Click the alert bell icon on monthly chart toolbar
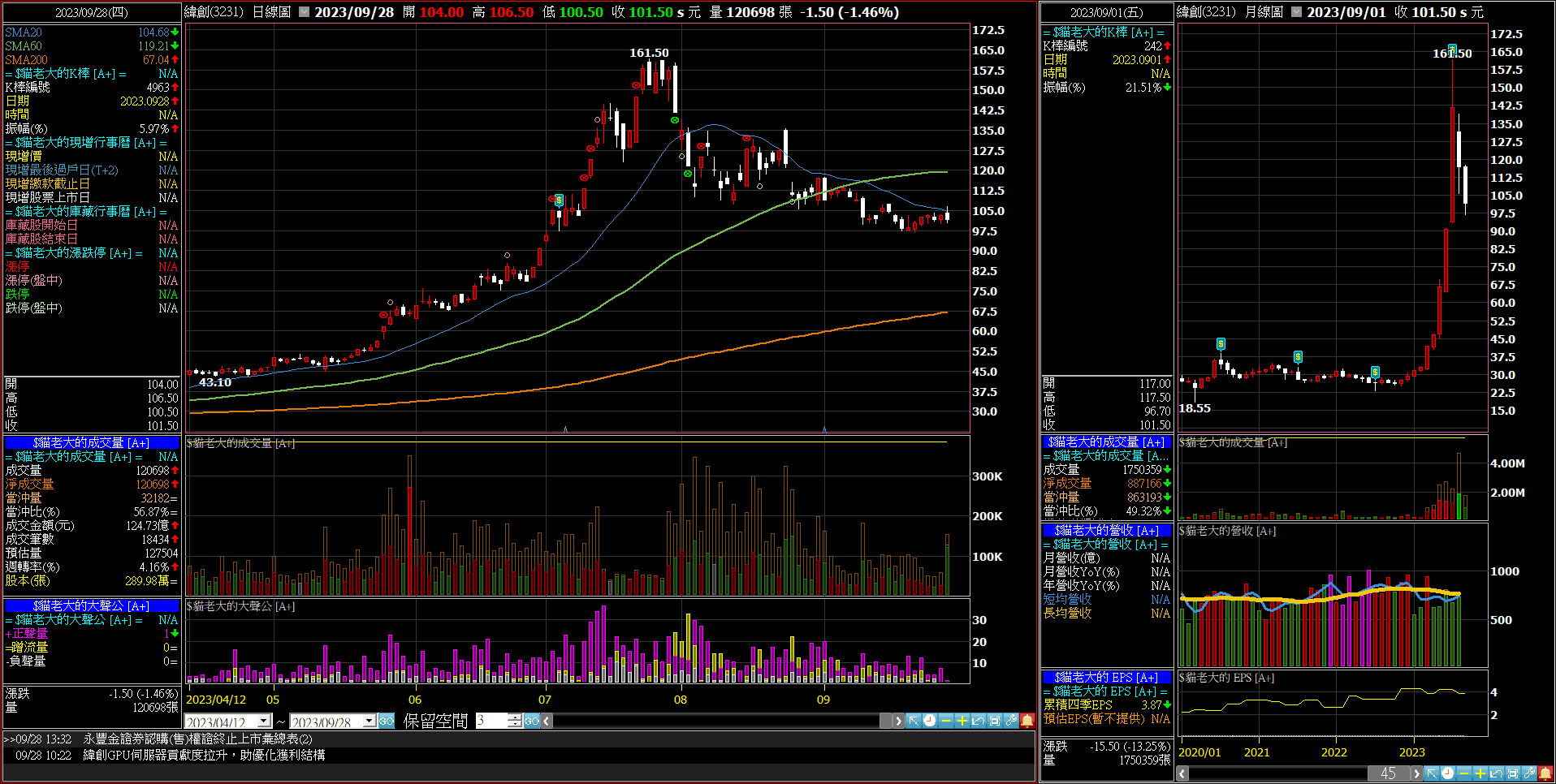Screen dimensions: 1556x784 (x=1545, y=773)
